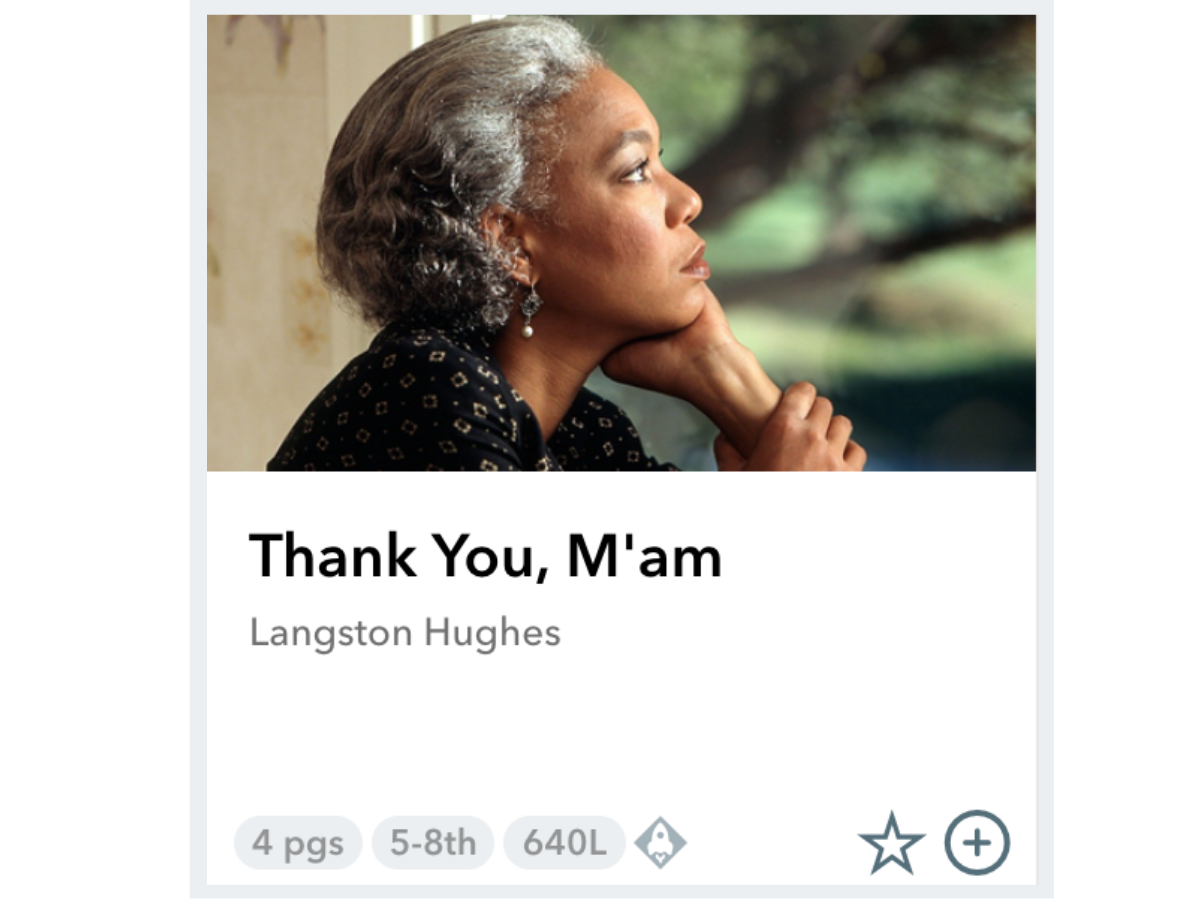Select the 640L Lexile level tag
This screenshot has height=900, width=1200.
click(564, 843)
